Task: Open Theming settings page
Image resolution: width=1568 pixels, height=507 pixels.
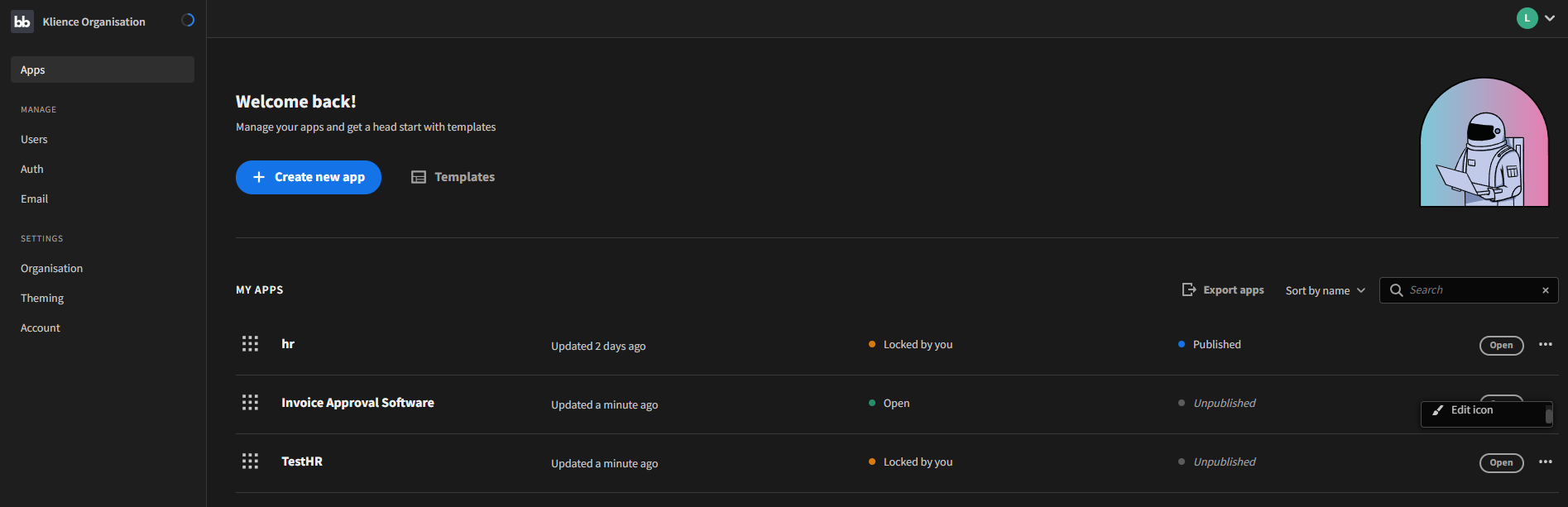Action: 42,298
